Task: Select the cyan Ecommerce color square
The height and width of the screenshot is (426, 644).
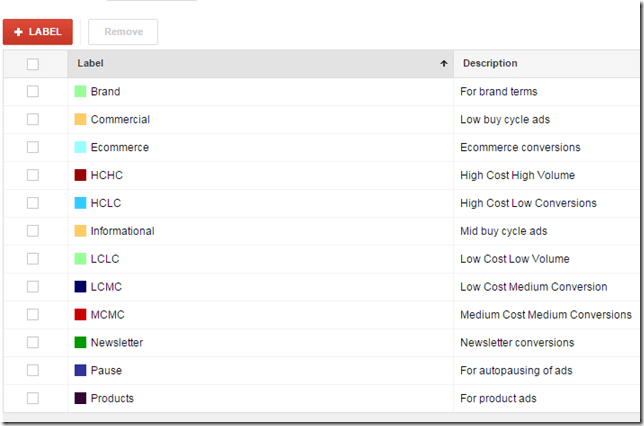Action: click(x=80, y=148)
